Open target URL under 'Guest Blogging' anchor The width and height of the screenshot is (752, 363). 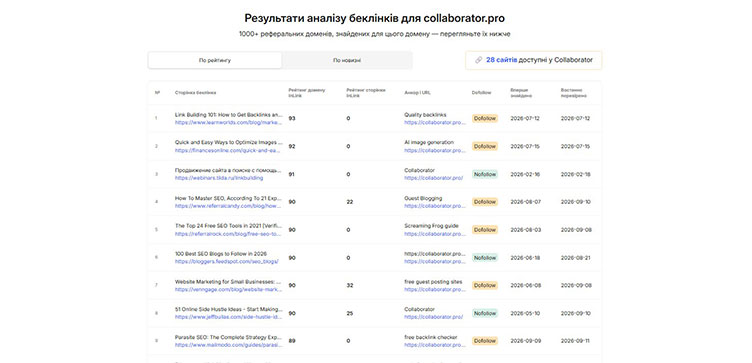[435, 206]
